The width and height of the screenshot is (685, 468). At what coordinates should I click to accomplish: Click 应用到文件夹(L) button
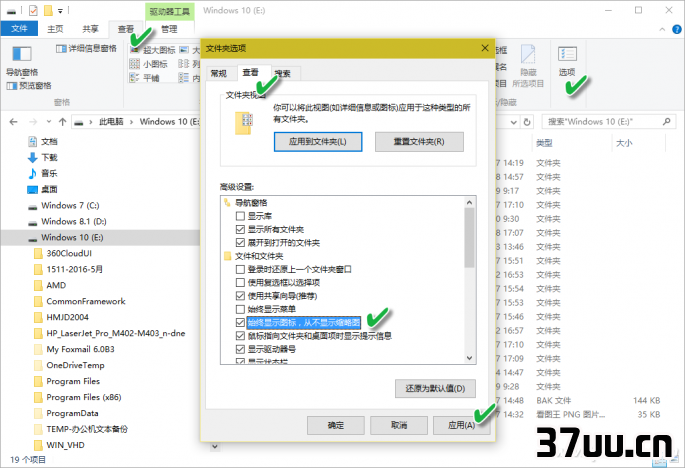tap(318, 142)
